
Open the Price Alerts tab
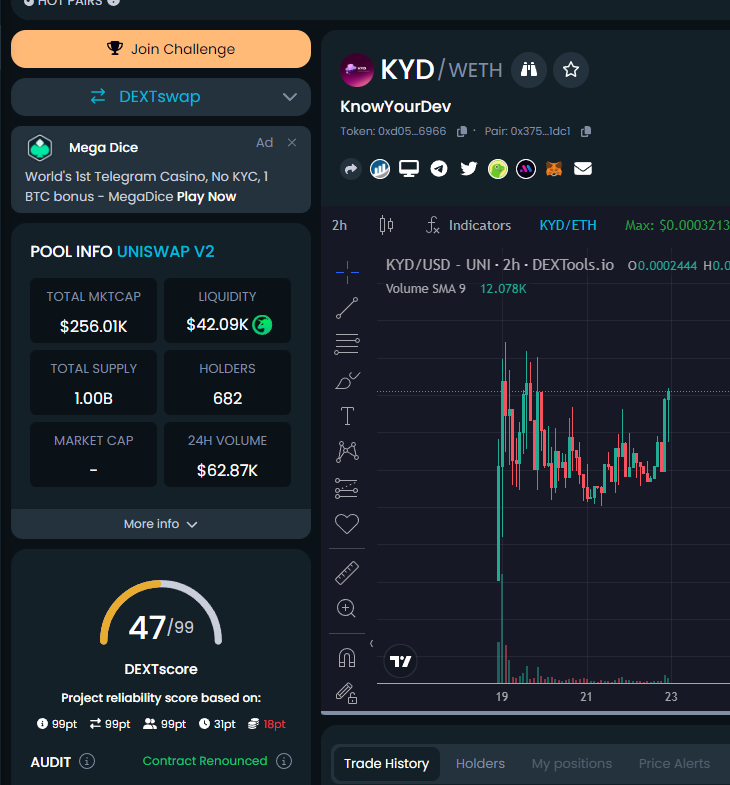coord(674,763)
